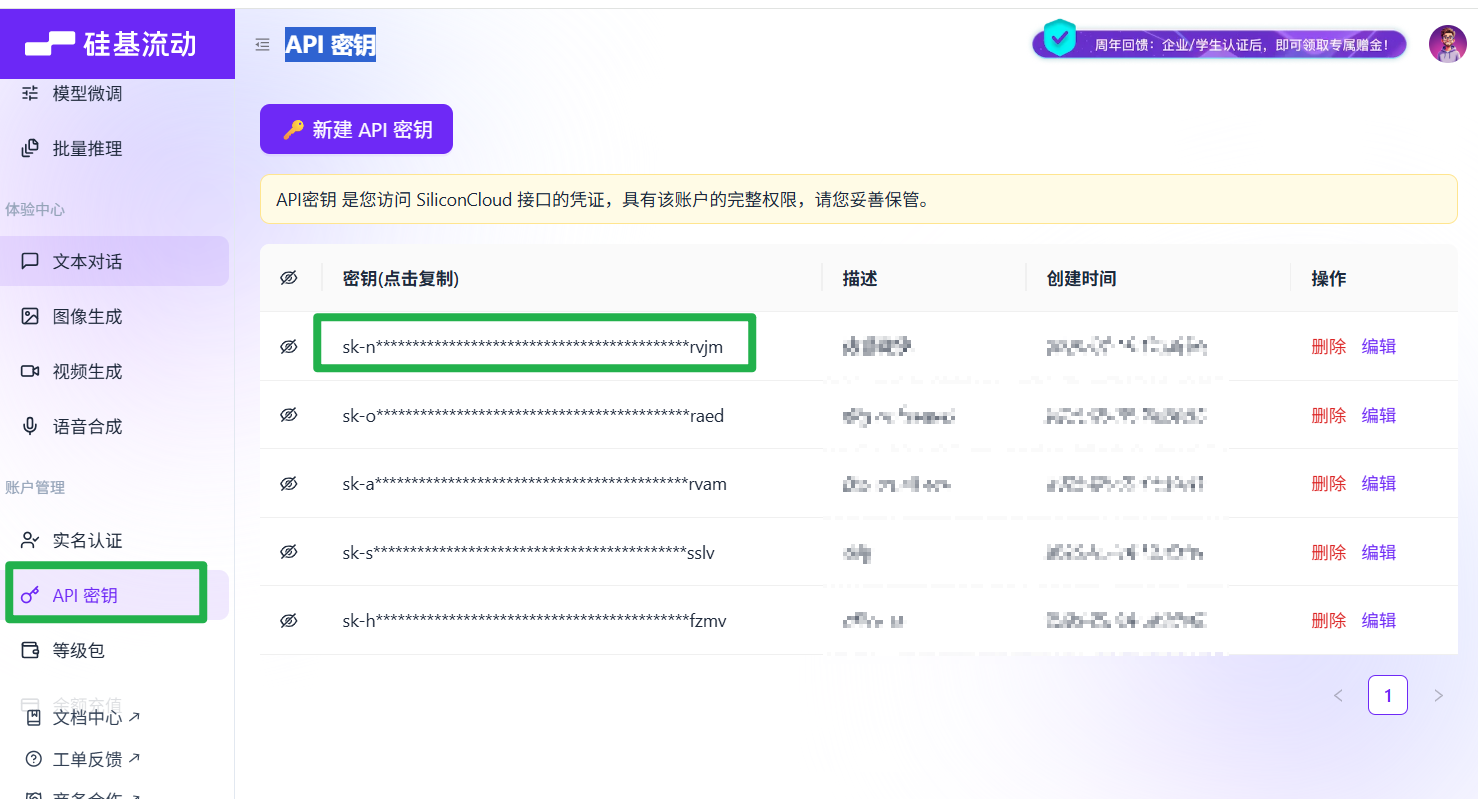Copy the key sk-n…rvjm

click(532, 347)
